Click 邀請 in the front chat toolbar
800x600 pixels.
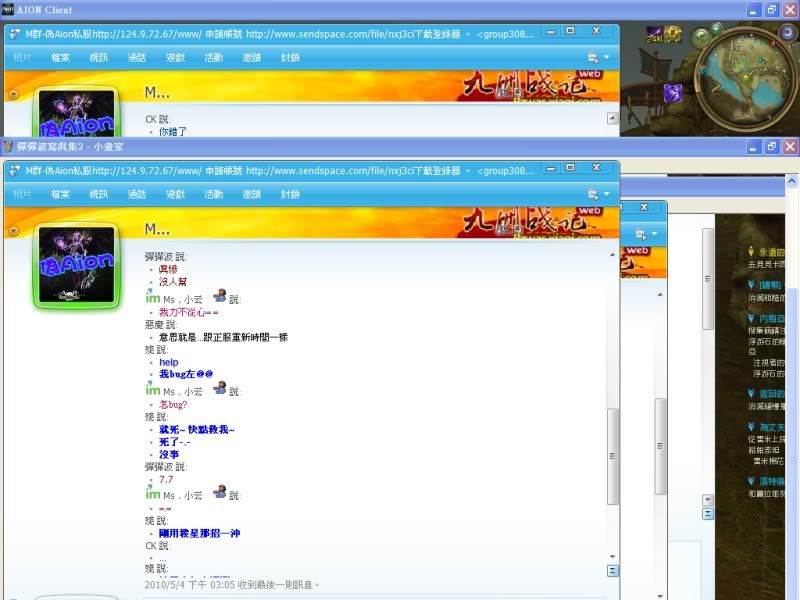pyautogui.click(x=252, y=194)
